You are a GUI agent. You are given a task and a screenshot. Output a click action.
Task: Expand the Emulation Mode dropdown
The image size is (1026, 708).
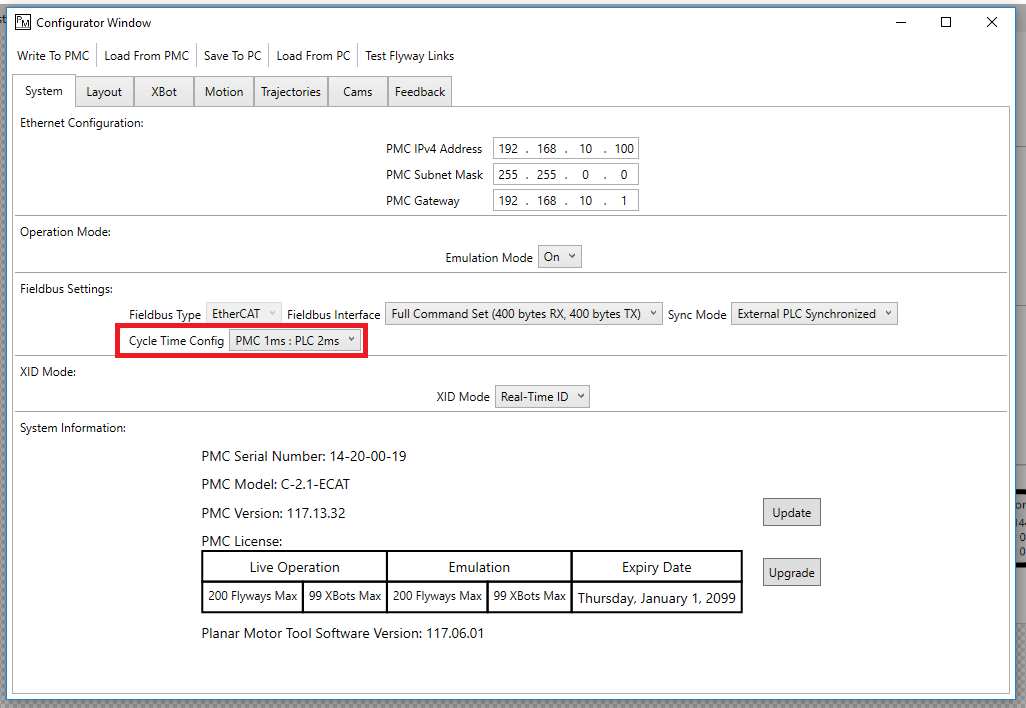(559, 257)
